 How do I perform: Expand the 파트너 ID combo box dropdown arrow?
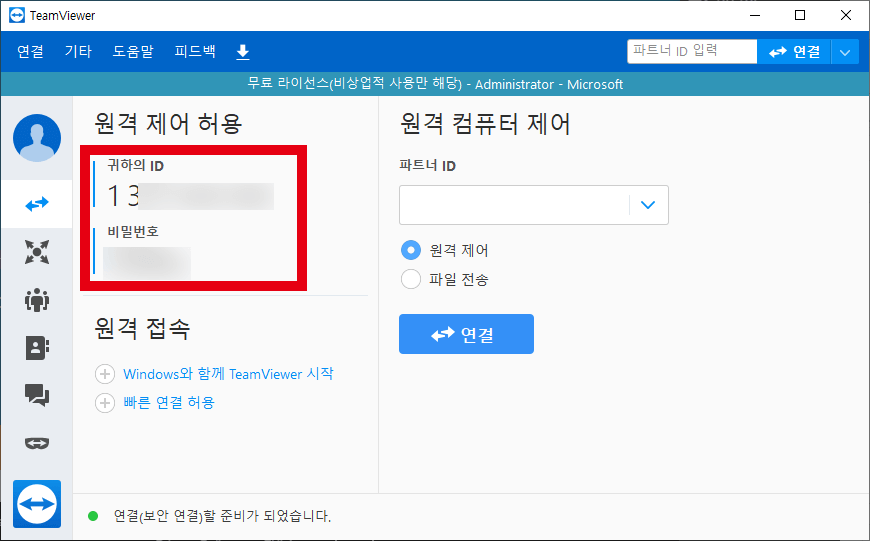(x=648, y=205)
